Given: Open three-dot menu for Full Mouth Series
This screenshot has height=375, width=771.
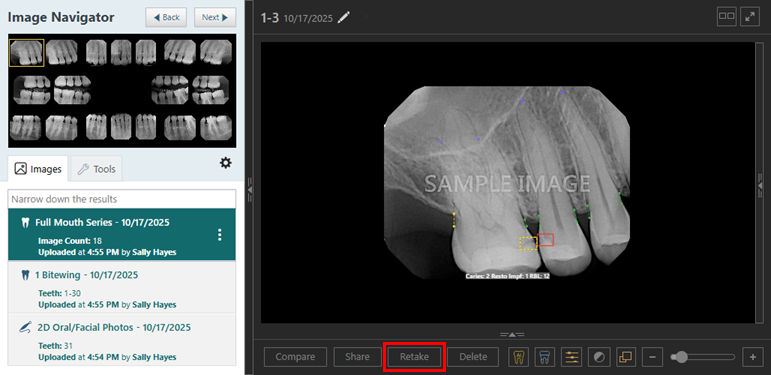Looking at the screenshot, I should tap(220, 235).
